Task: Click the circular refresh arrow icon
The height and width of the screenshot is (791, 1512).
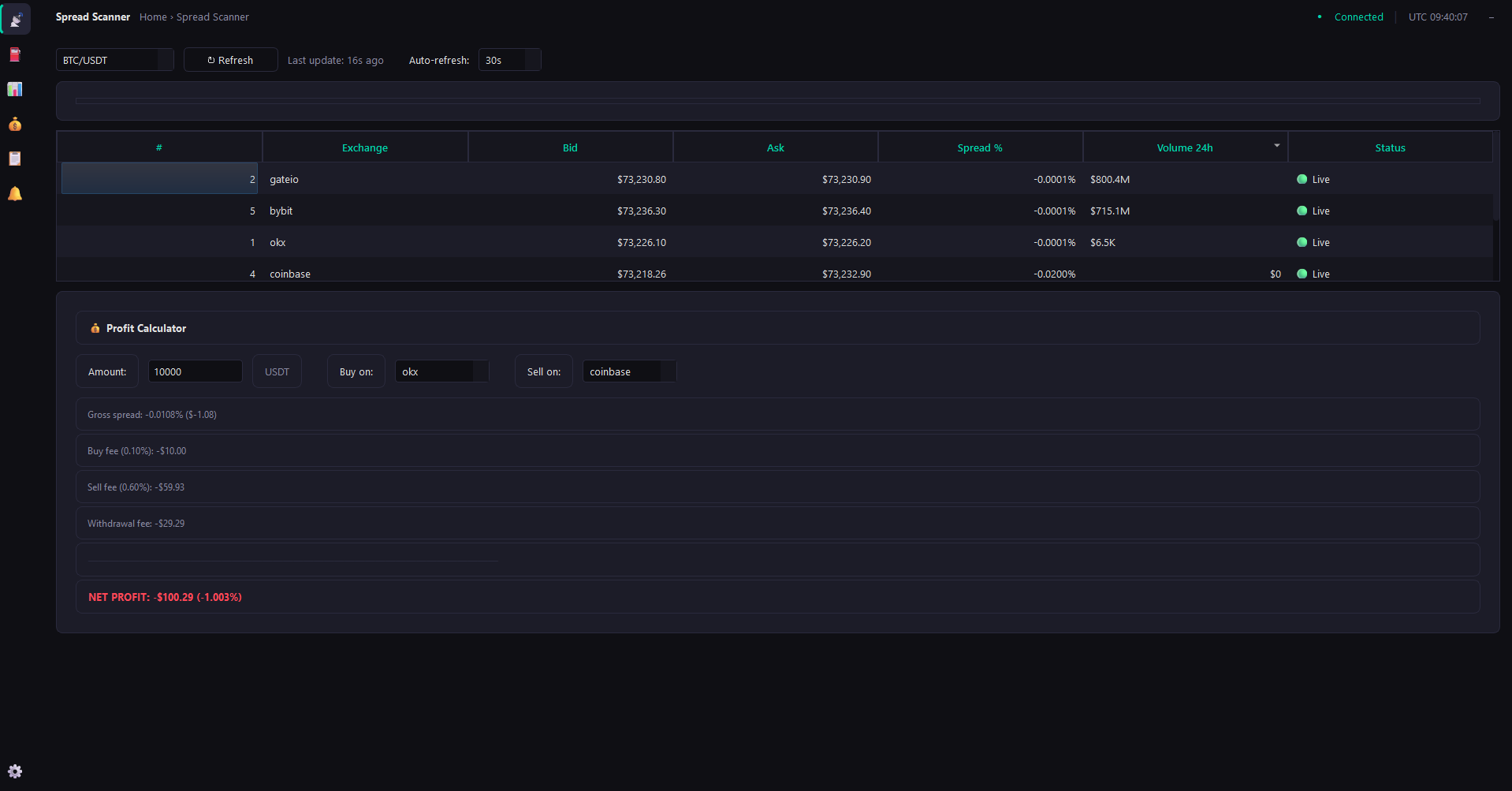Action: 210,59
